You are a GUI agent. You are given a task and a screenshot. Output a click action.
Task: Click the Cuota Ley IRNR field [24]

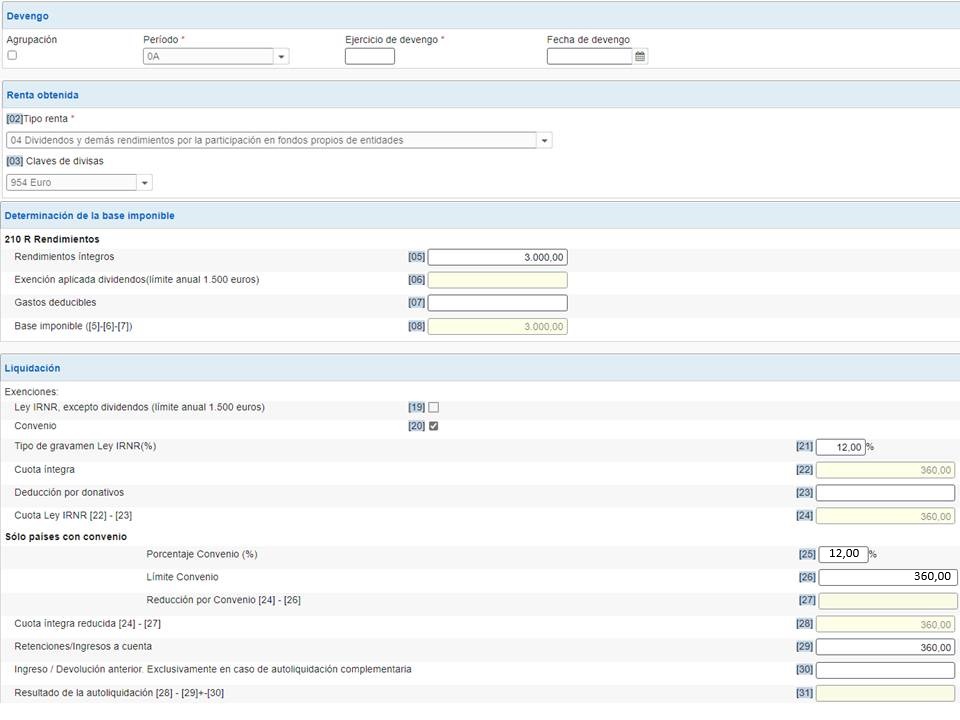pos(885,516)
